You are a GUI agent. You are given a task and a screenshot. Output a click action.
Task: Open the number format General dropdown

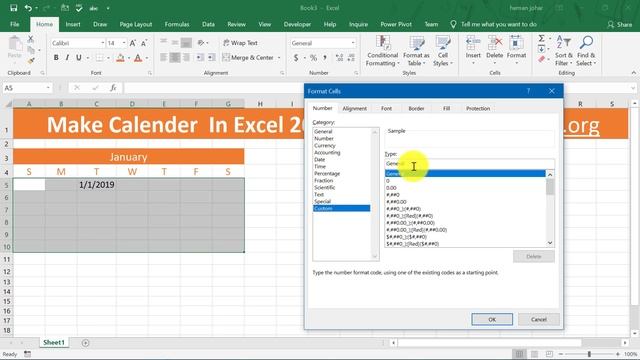coord(353,43)
